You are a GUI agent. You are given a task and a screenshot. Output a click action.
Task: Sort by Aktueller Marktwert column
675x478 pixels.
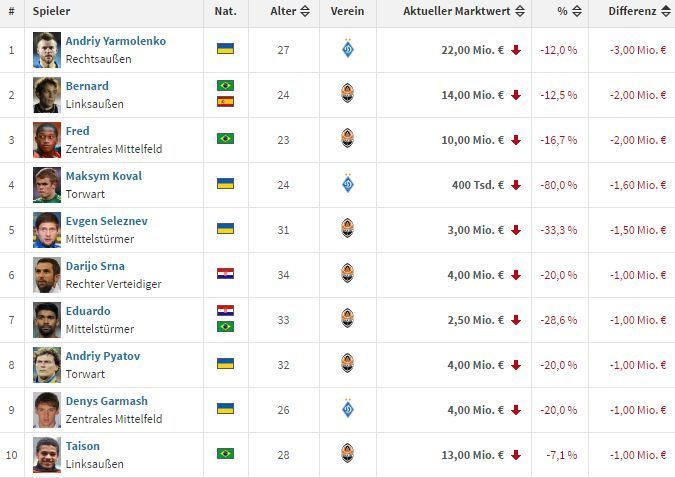point(463,12)
